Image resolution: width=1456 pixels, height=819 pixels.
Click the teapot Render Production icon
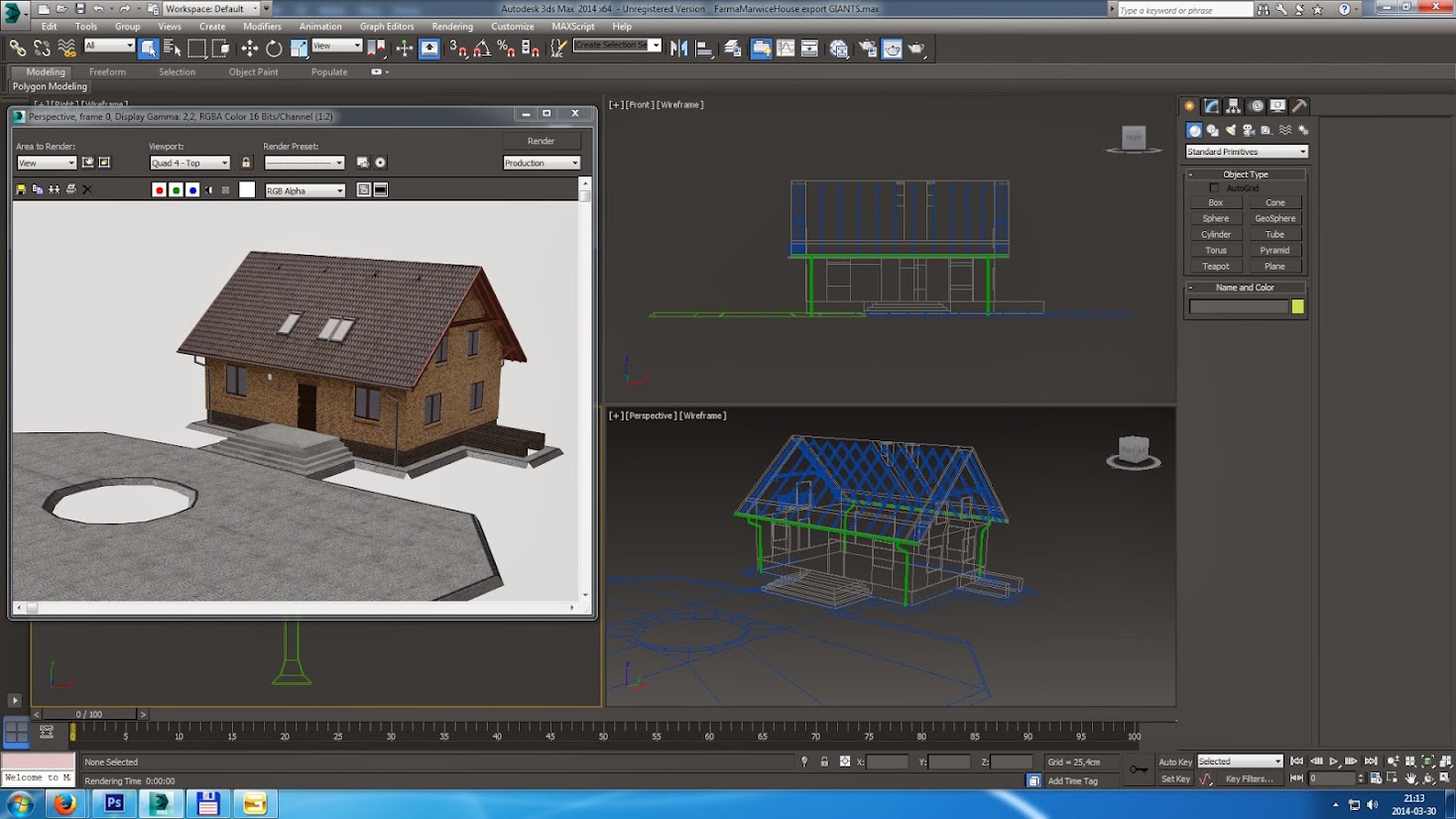point(915,49)
